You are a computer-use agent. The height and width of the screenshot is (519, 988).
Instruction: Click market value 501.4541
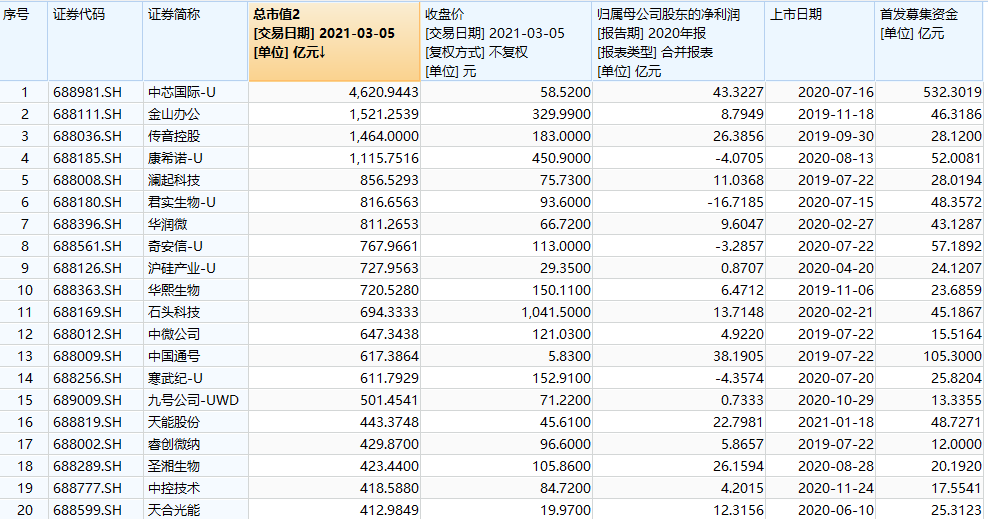(x=389, y=401)
